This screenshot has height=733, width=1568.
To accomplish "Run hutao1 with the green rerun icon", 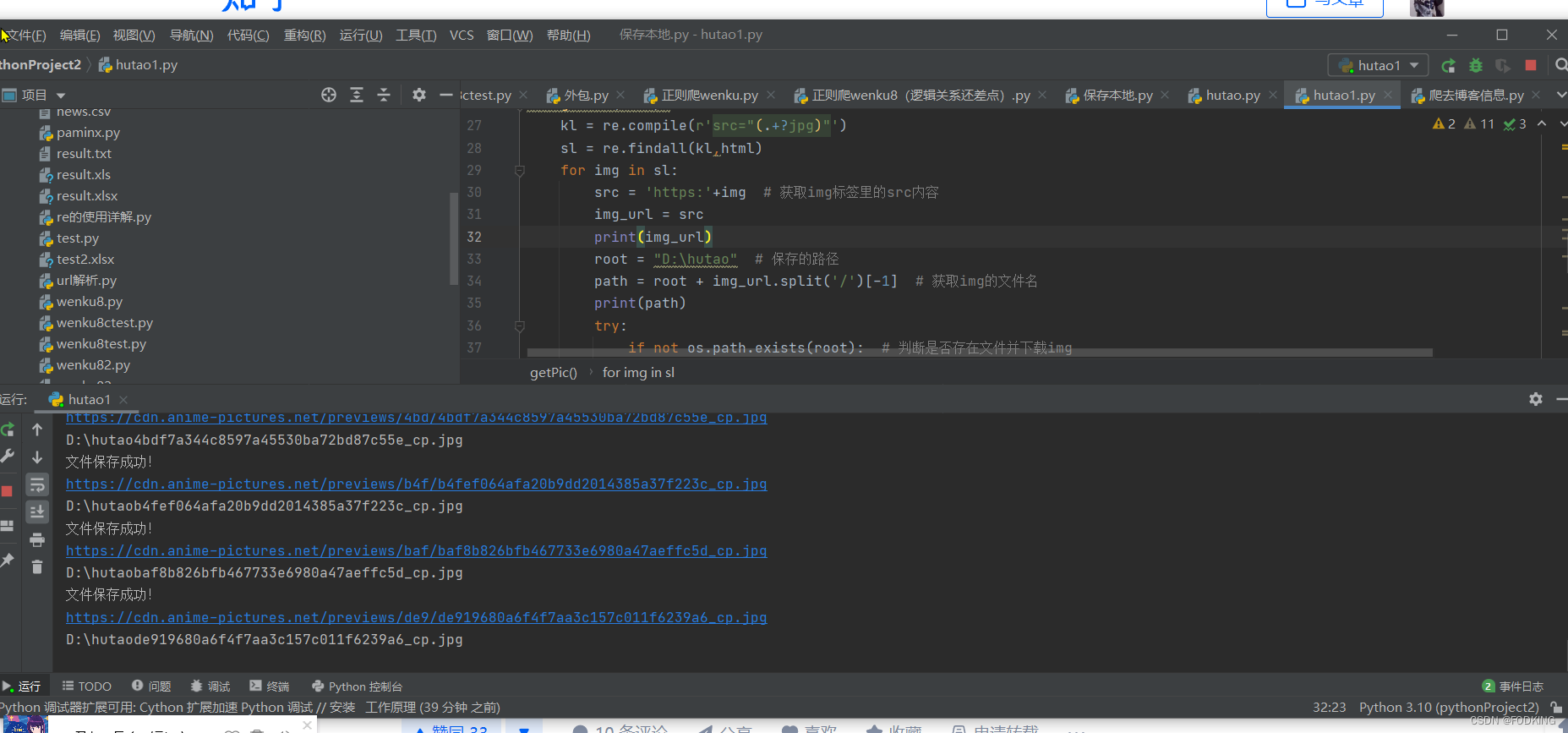I will tap(1448, 66).
